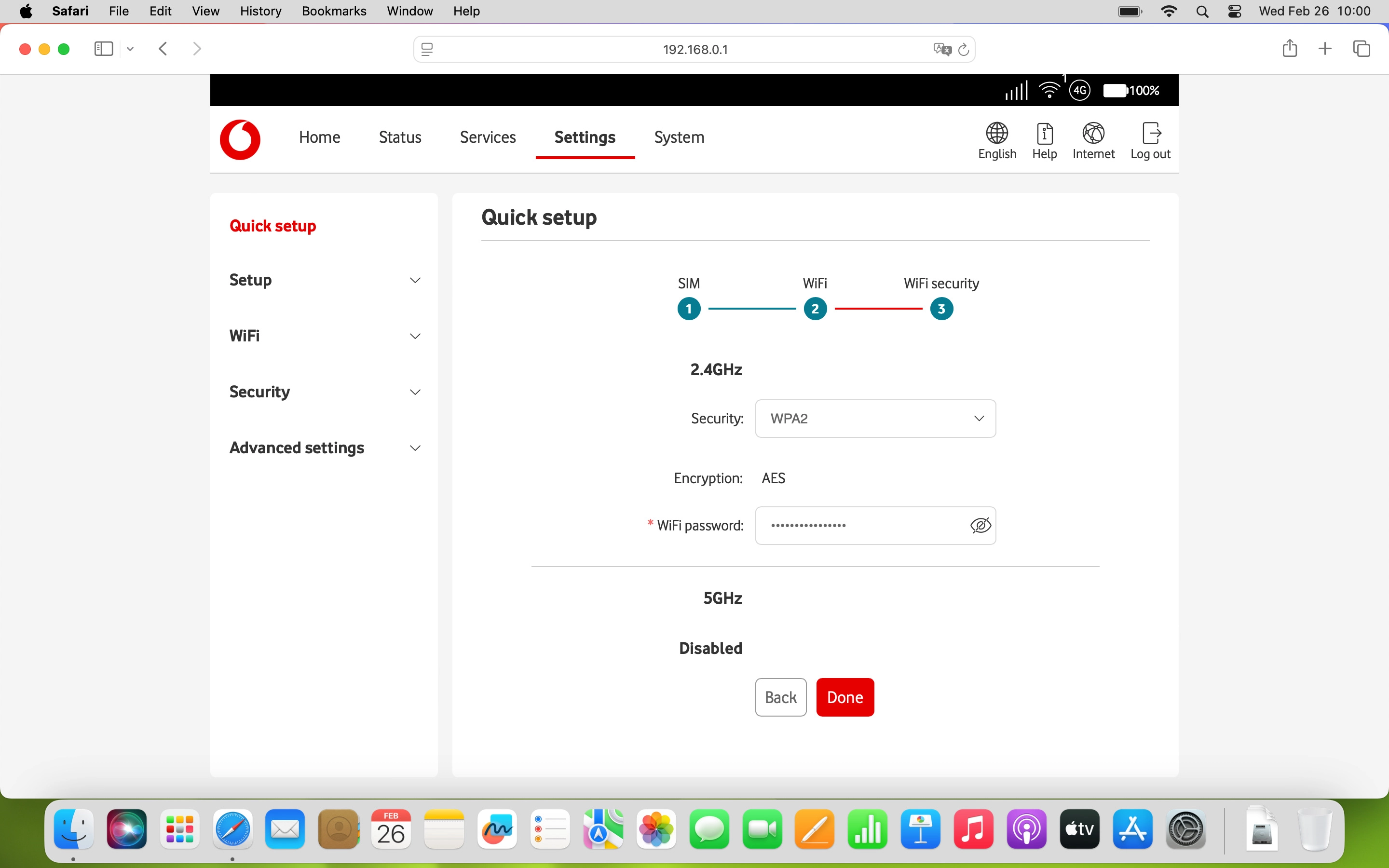Click the 4G network icon in router banner
Screen dimensions: 1389x868
[1080, 90]
